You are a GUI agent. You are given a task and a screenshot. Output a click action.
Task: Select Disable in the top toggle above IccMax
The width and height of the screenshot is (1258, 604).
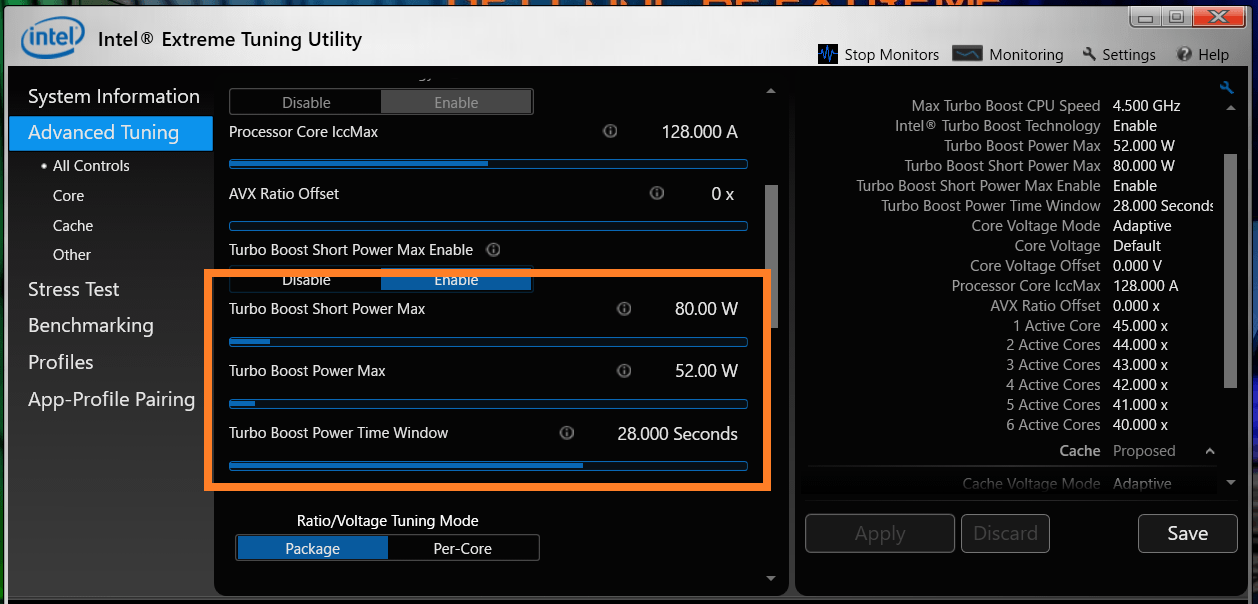pyautogui.click(x=306, y=102)
